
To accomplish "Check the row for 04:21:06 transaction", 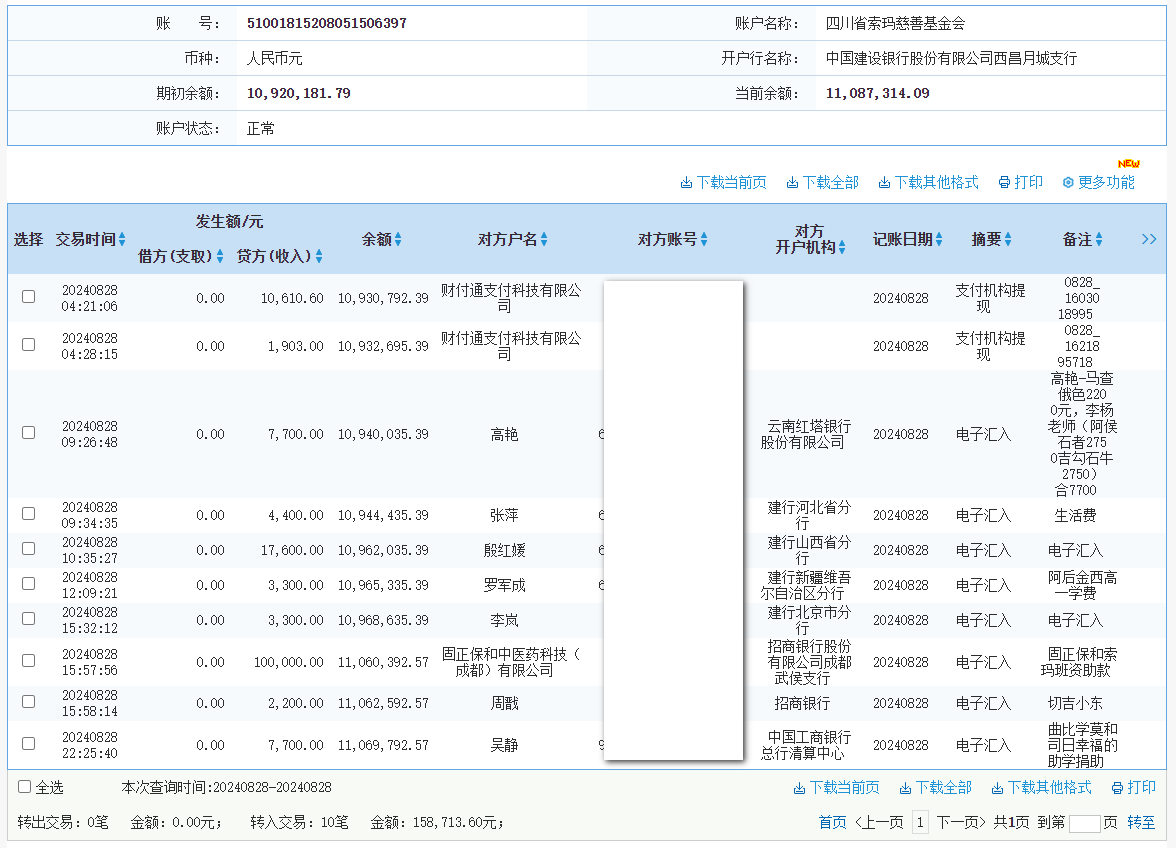I will (28, 296).
